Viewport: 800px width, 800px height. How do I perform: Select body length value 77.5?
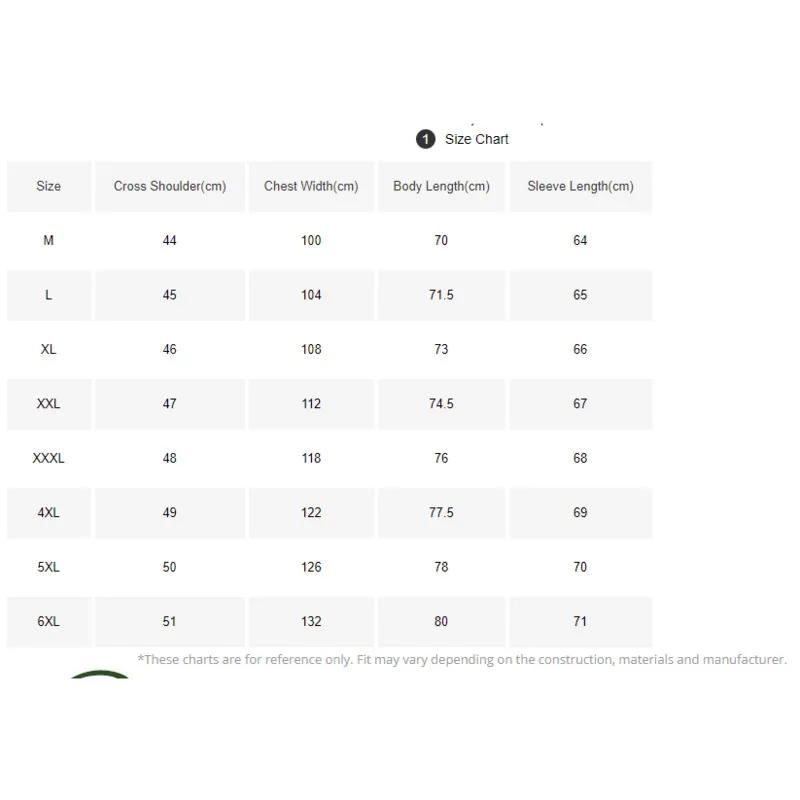442,513
